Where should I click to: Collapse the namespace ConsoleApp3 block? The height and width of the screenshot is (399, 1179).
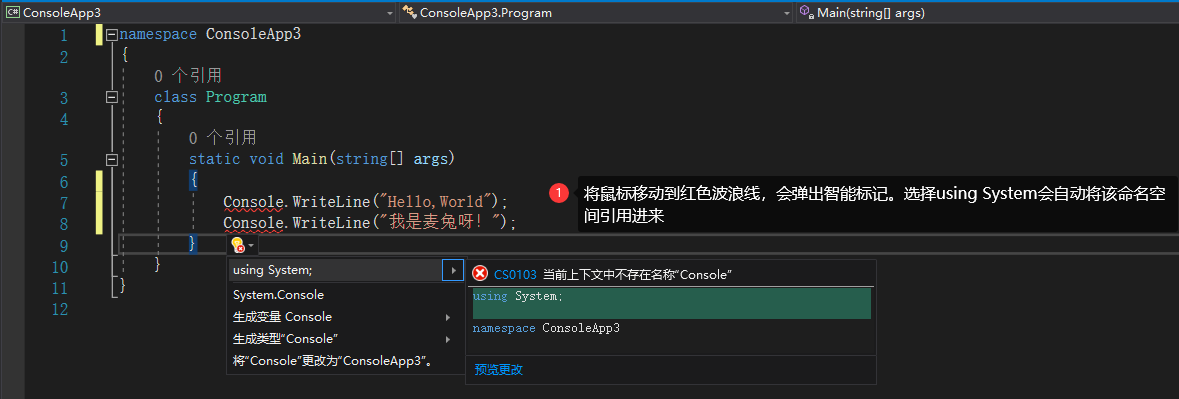pos(112,35)
